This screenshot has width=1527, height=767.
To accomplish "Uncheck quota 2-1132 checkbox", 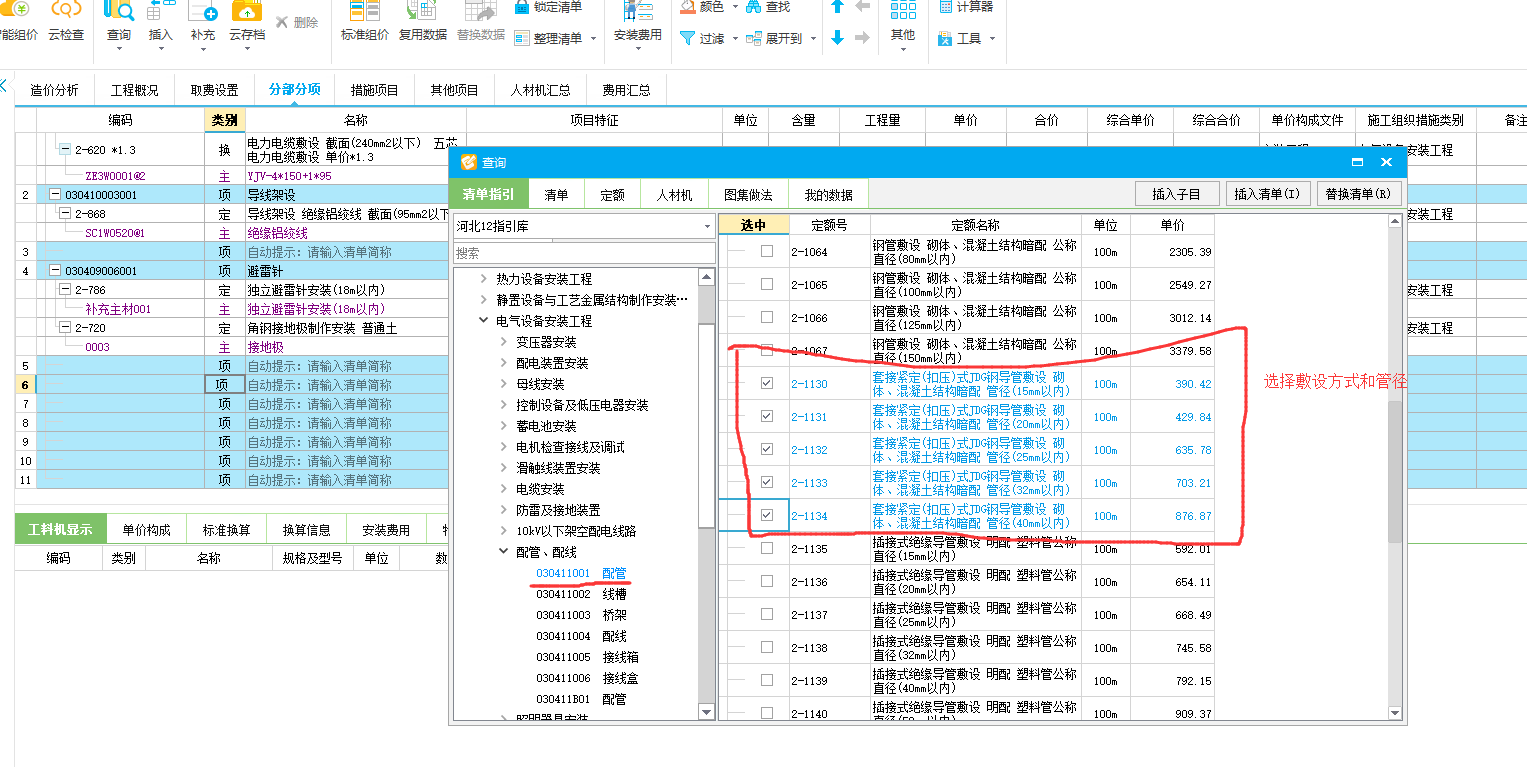I will pyautogui.click(x=767, y=449).
